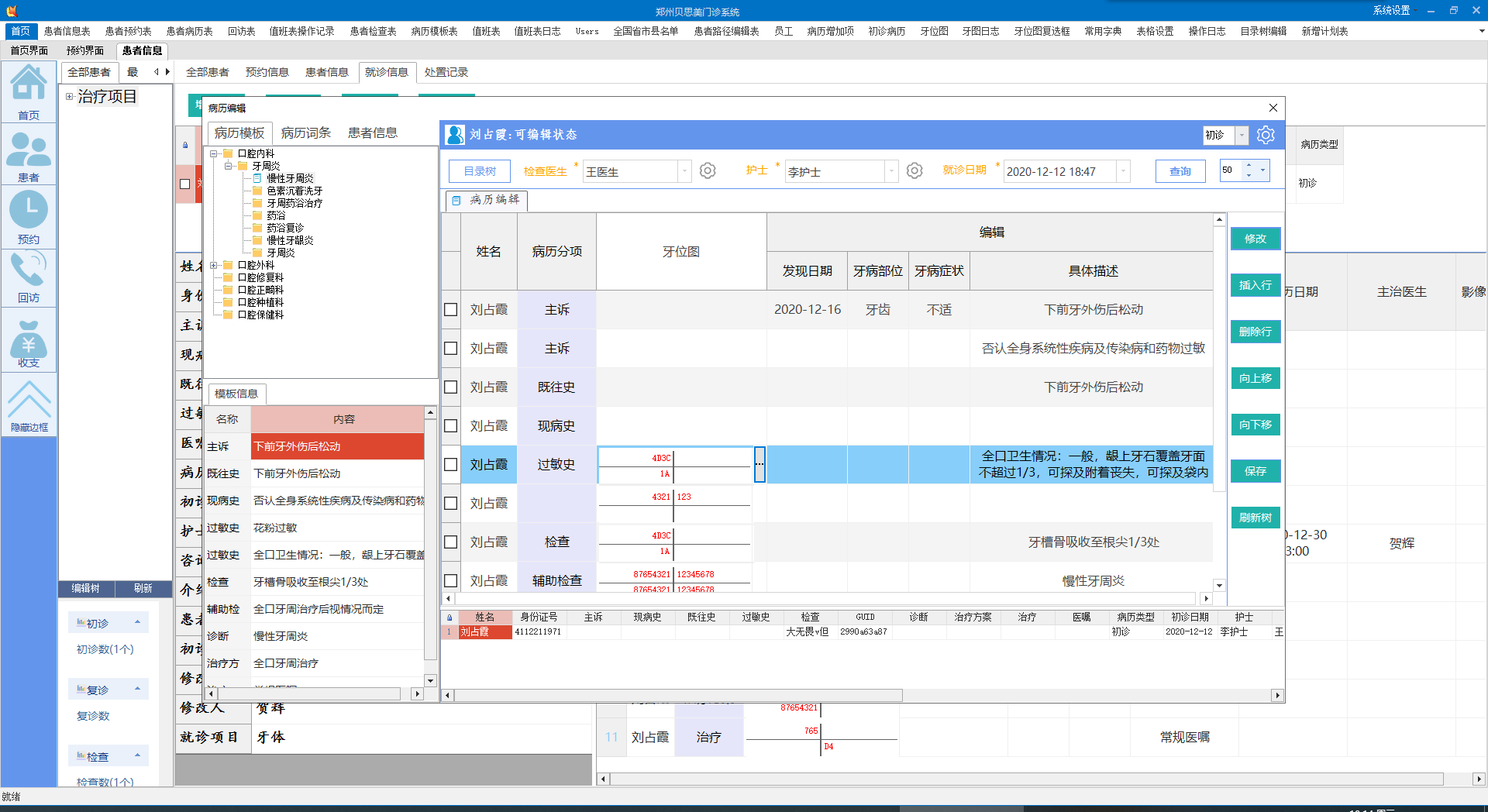Screen dimensions: 1488x812
Task: Check the highlighted 过敏史 row checkbox
Action: [450, 465]
